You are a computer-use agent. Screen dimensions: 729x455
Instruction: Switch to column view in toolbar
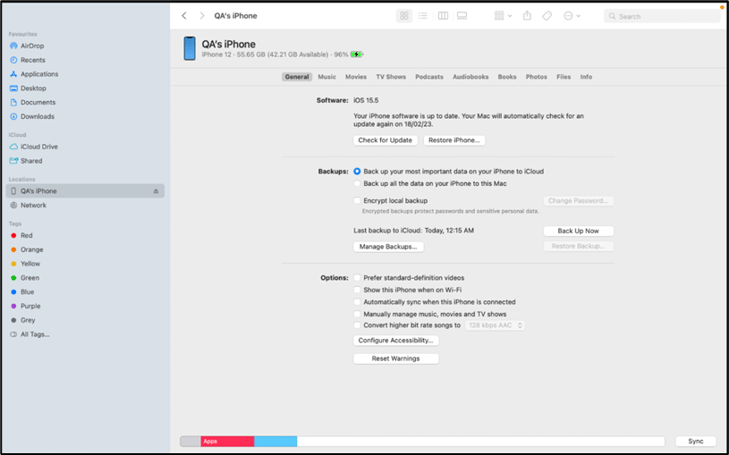[443, 16]
